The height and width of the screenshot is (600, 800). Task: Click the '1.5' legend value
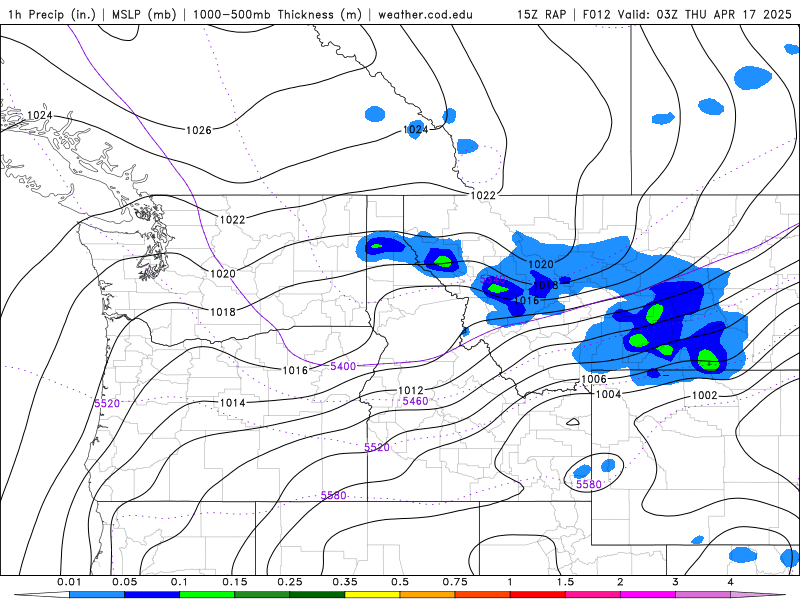click(565, 582)
